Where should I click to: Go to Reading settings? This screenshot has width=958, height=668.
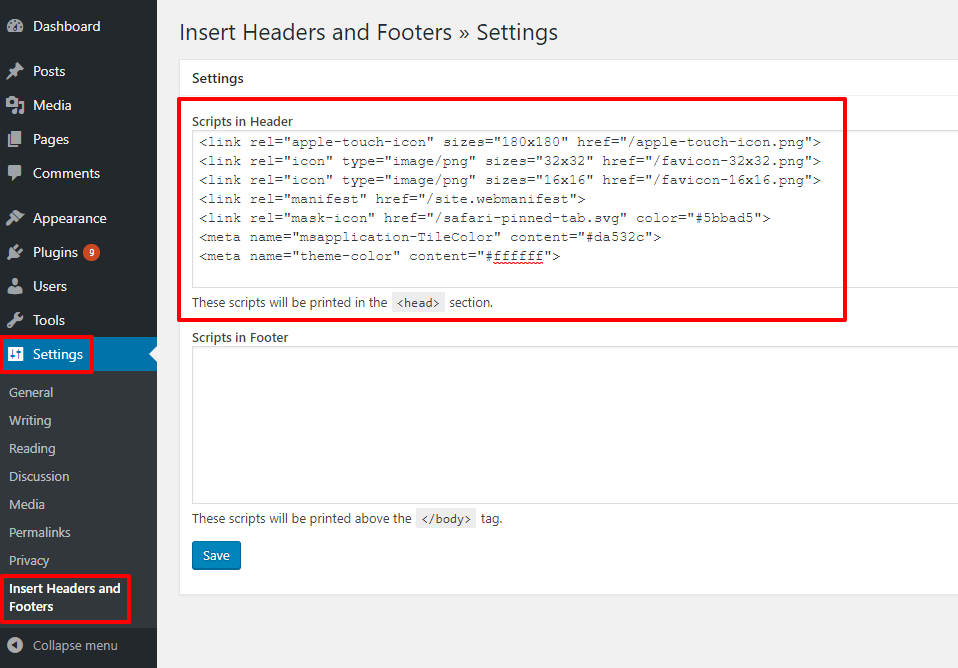point(32,449)
